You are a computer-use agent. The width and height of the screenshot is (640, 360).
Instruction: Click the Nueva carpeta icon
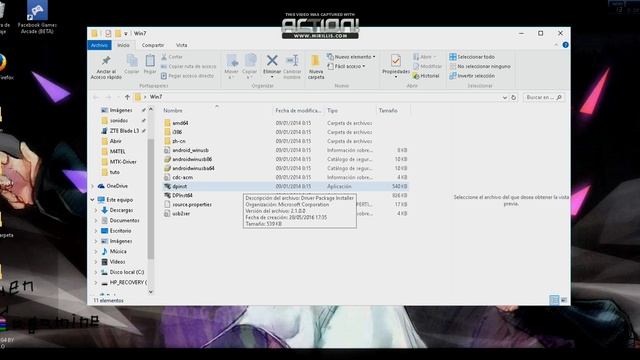(x=316, y=61)
